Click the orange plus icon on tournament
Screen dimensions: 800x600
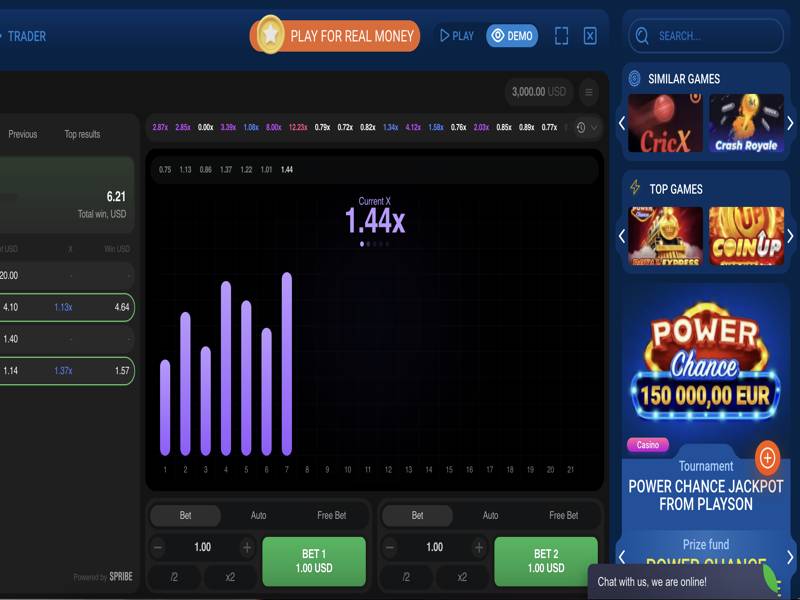pos(767,458)
